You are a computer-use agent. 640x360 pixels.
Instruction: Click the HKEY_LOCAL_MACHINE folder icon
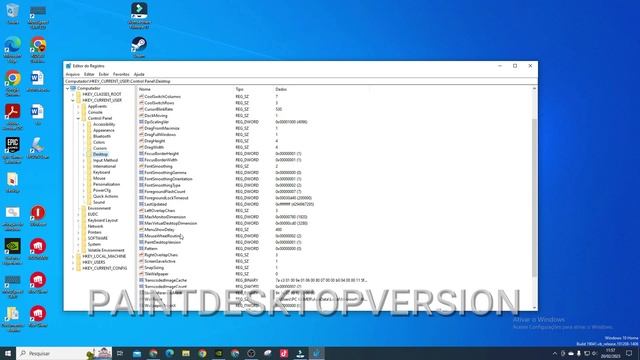pos(79,256)
